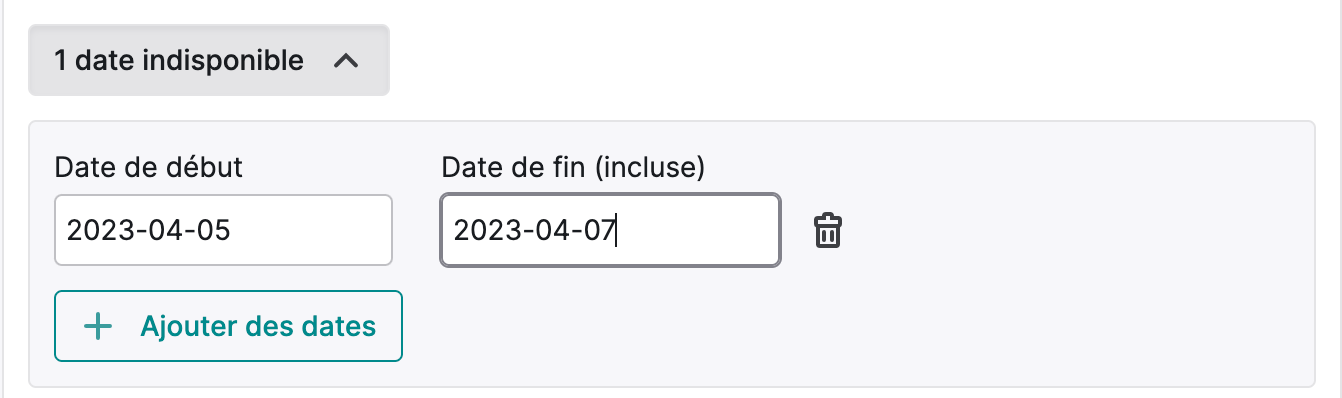The image size is (1342, 398).
Task: Select the 1 date indisponible text
Action: pos(179,61)
